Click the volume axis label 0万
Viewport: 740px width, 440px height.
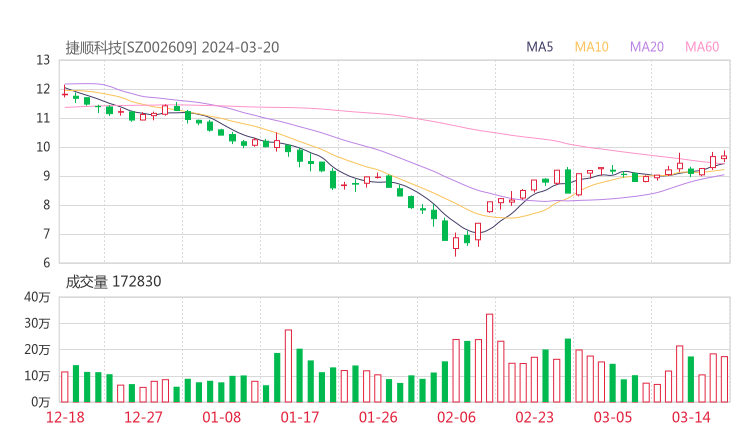point(40,402)
